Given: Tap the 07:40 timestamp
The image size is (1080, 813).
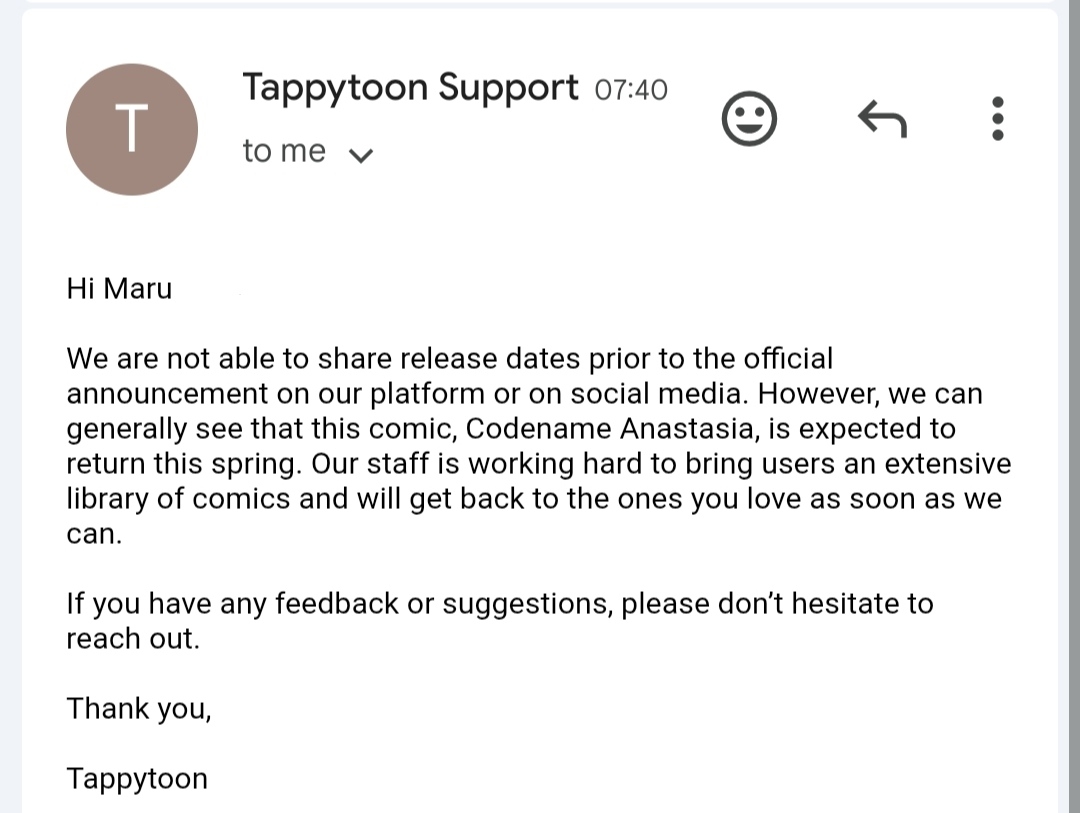Looking at the screenshot, I should 631,90.
